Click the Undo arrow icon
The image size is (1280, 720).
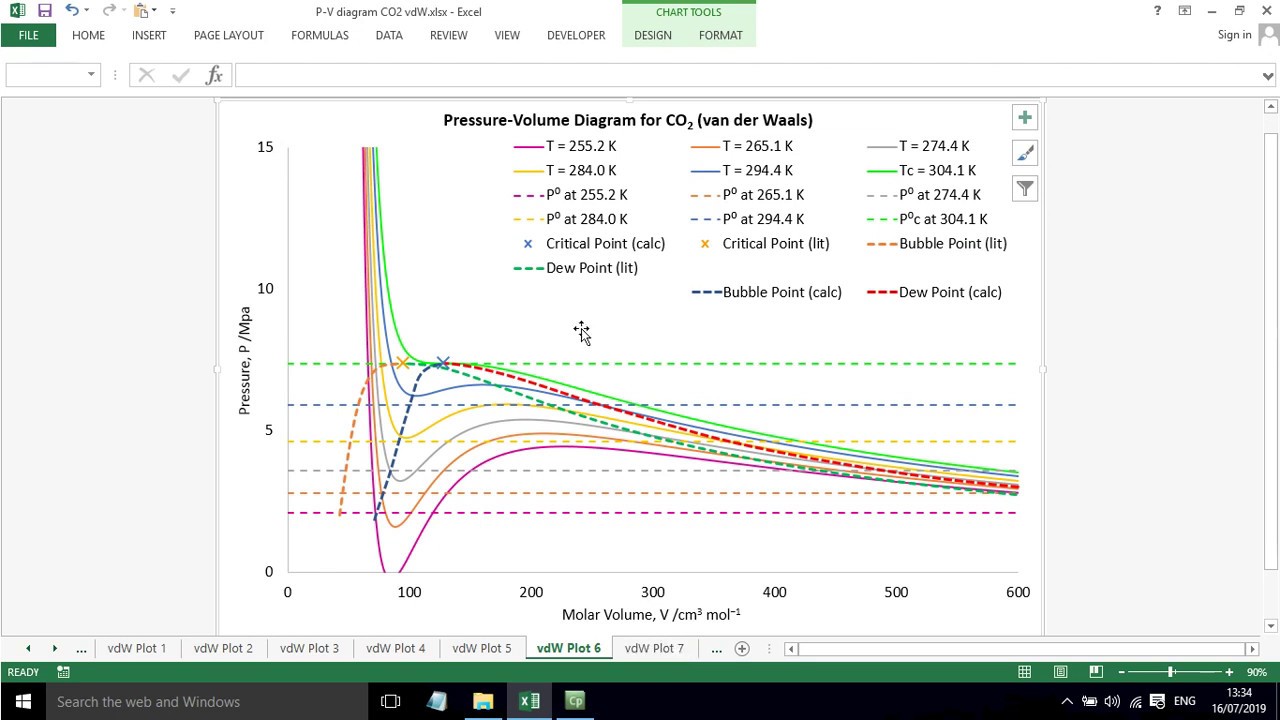click(x=71, y=11)
